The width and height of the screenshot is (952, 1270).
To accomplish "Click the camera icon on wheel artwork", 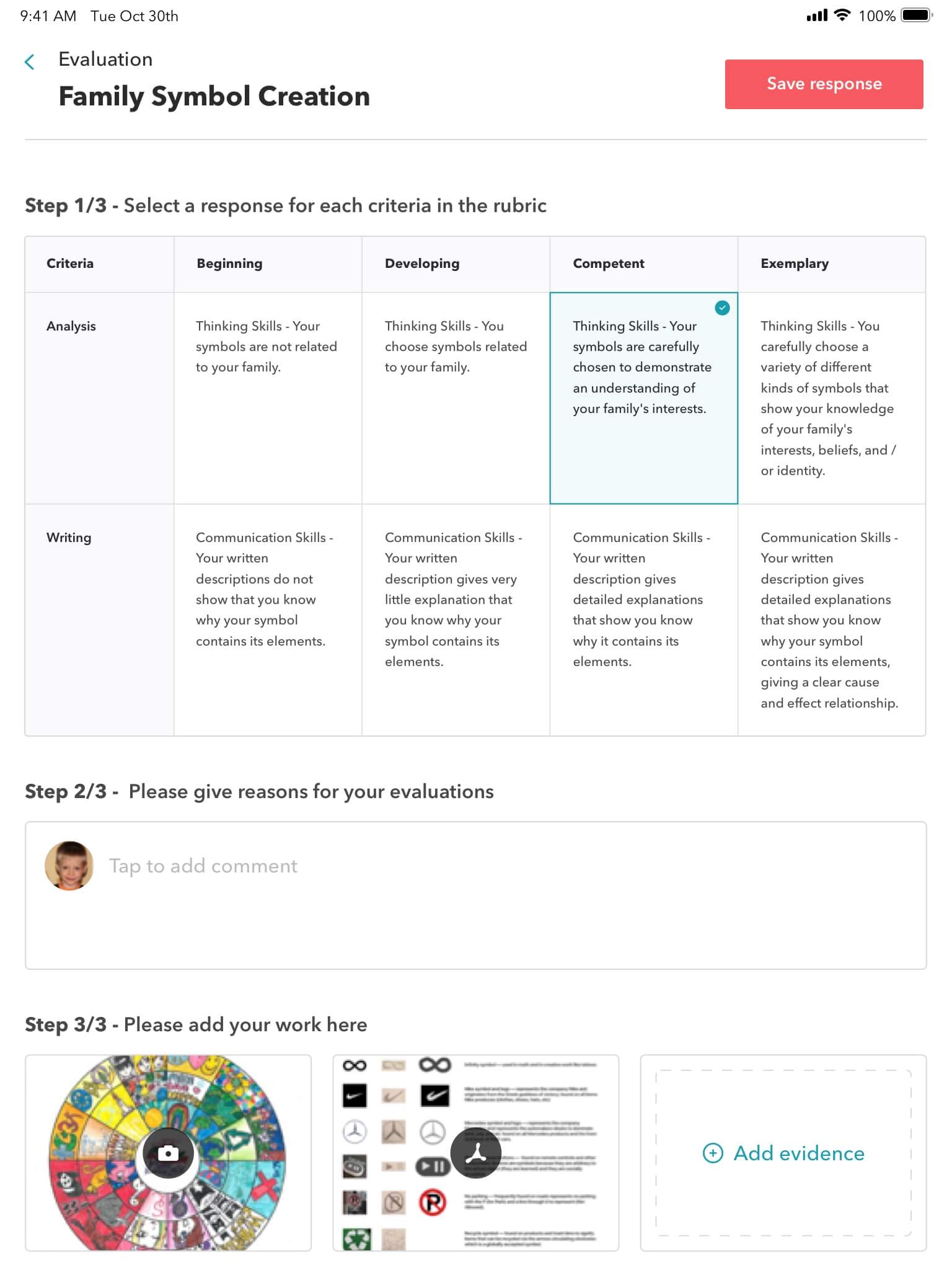I will [x=168, y=1153].
